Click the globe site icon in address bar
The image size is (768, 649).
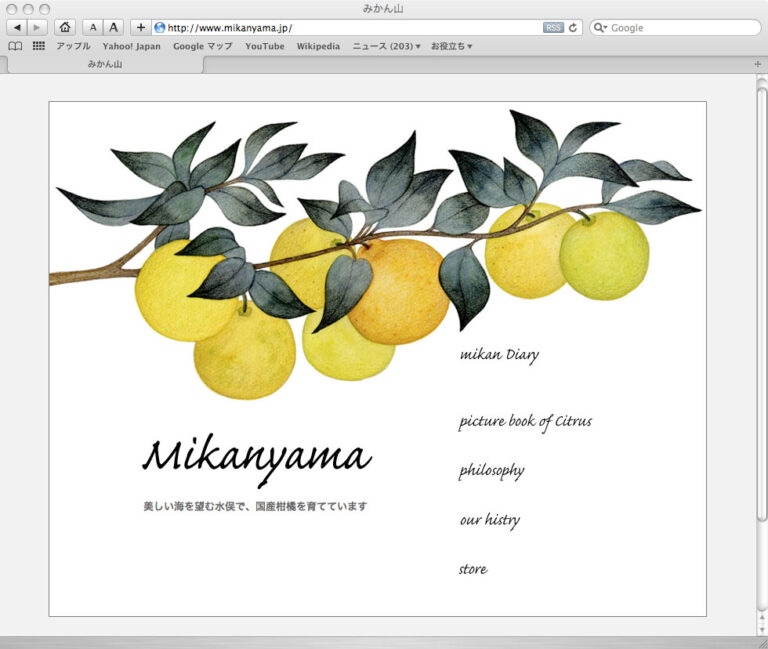[x=159, y=27]
